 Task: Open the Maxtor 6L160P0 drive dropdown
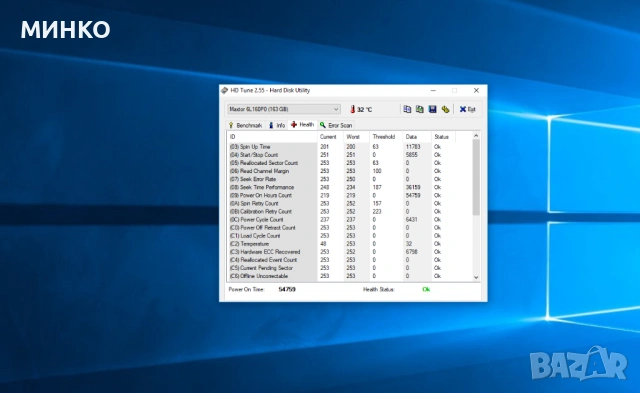click(x=283, y=109)
